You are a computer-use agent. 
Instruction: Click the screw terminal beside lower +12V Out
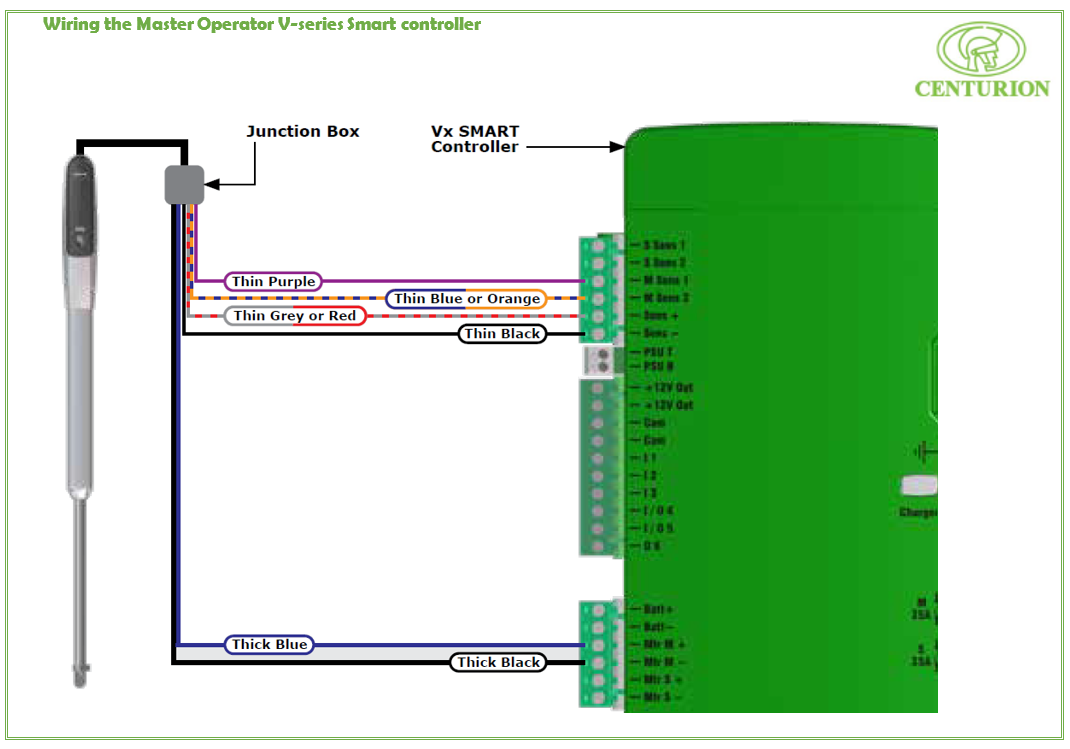[597, 406]
